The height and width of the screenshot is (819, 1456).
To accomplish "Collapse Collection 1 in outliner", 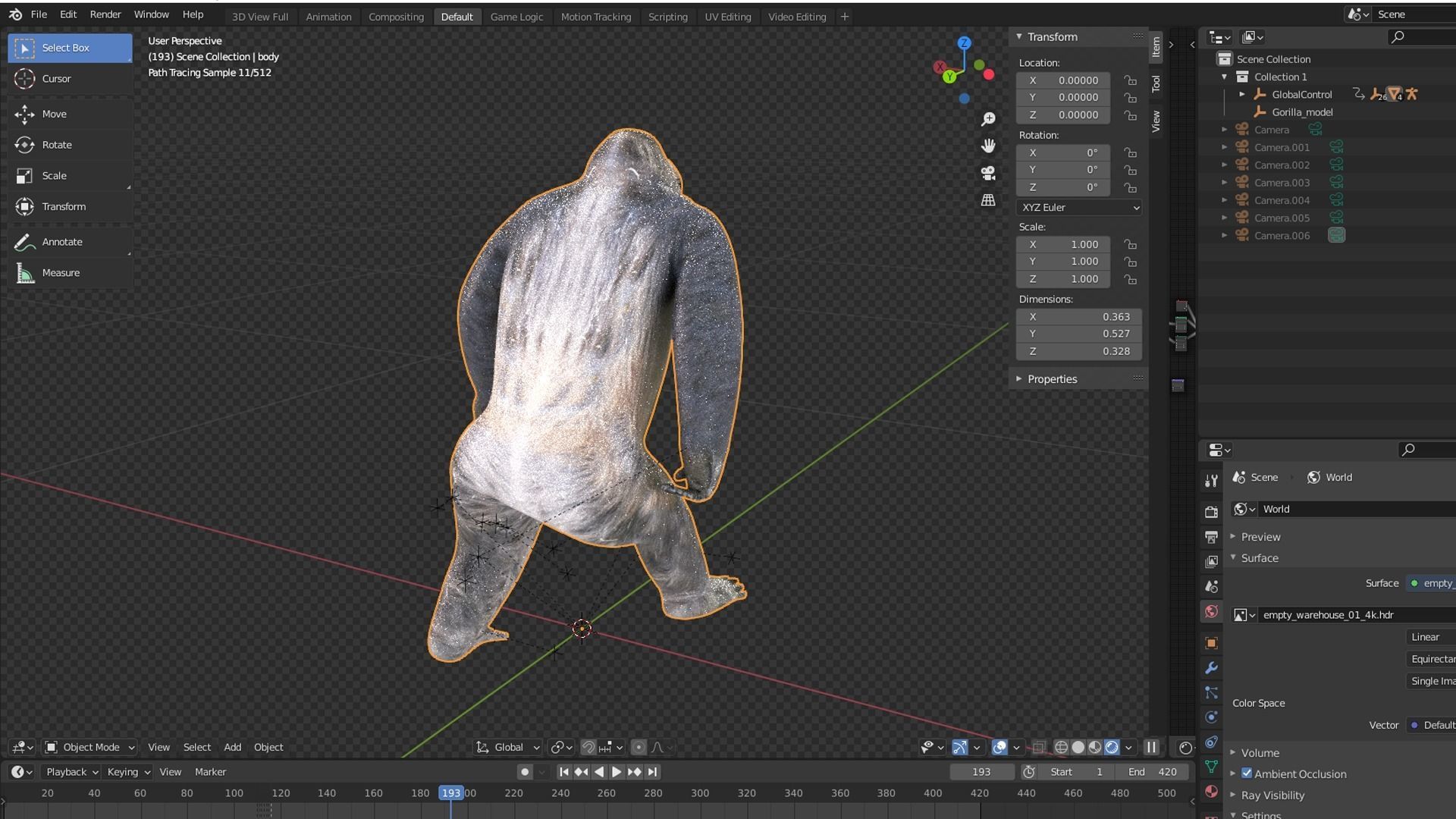I will pos(1224,77).
